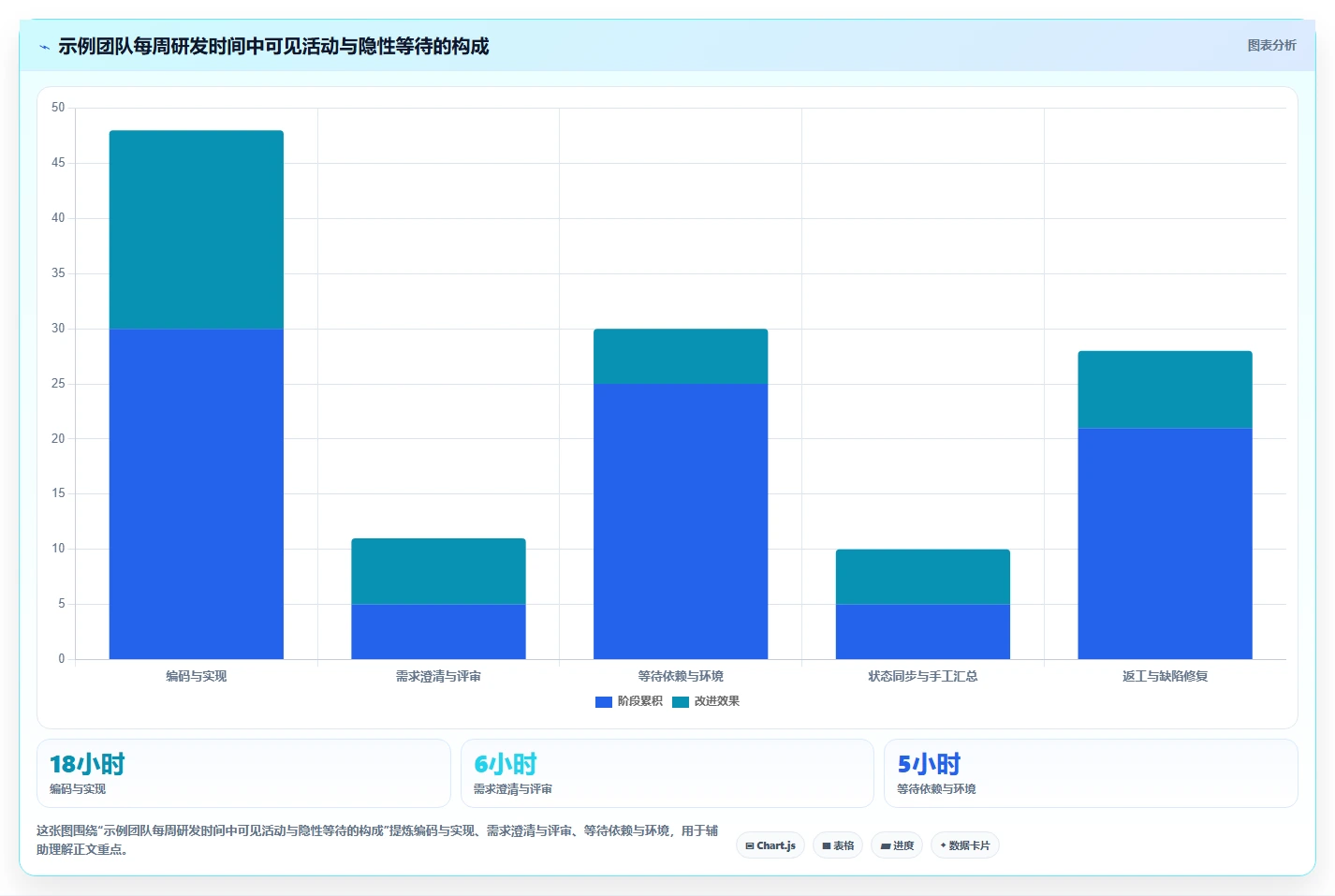The height and width of the screenshot is (896, 1335).
Task: Click the 需求澄清与评审 x-axis label
Action: click(x=438, y=676)
